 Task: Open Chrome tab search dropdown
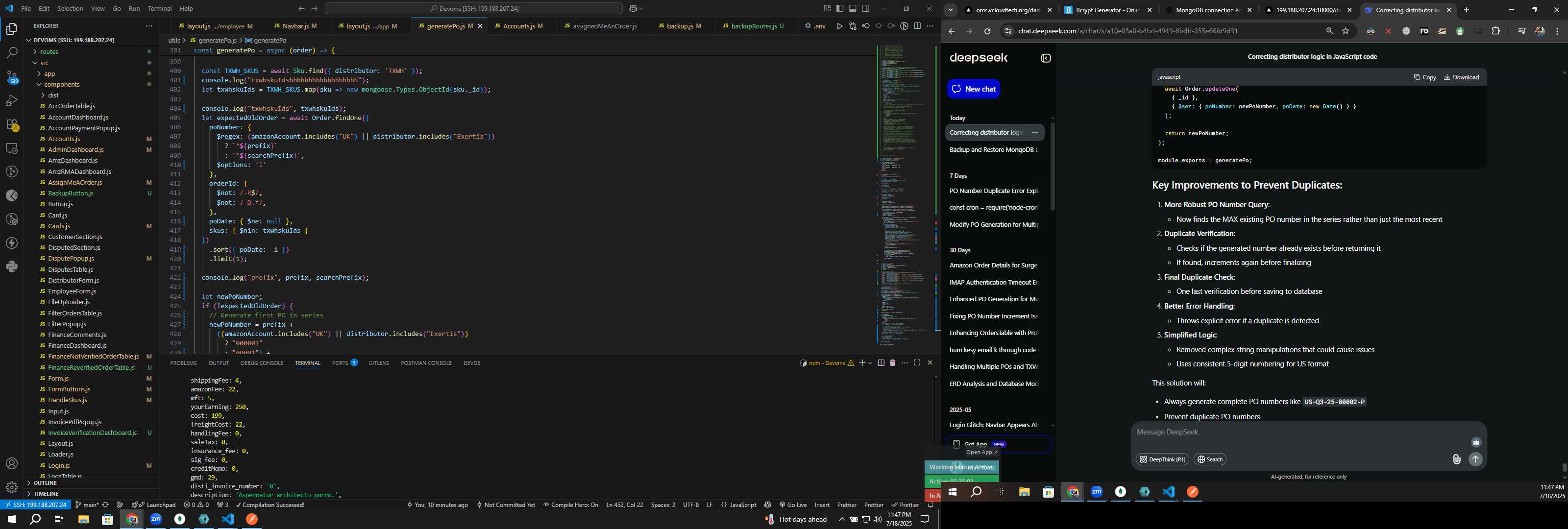[950, 10]
